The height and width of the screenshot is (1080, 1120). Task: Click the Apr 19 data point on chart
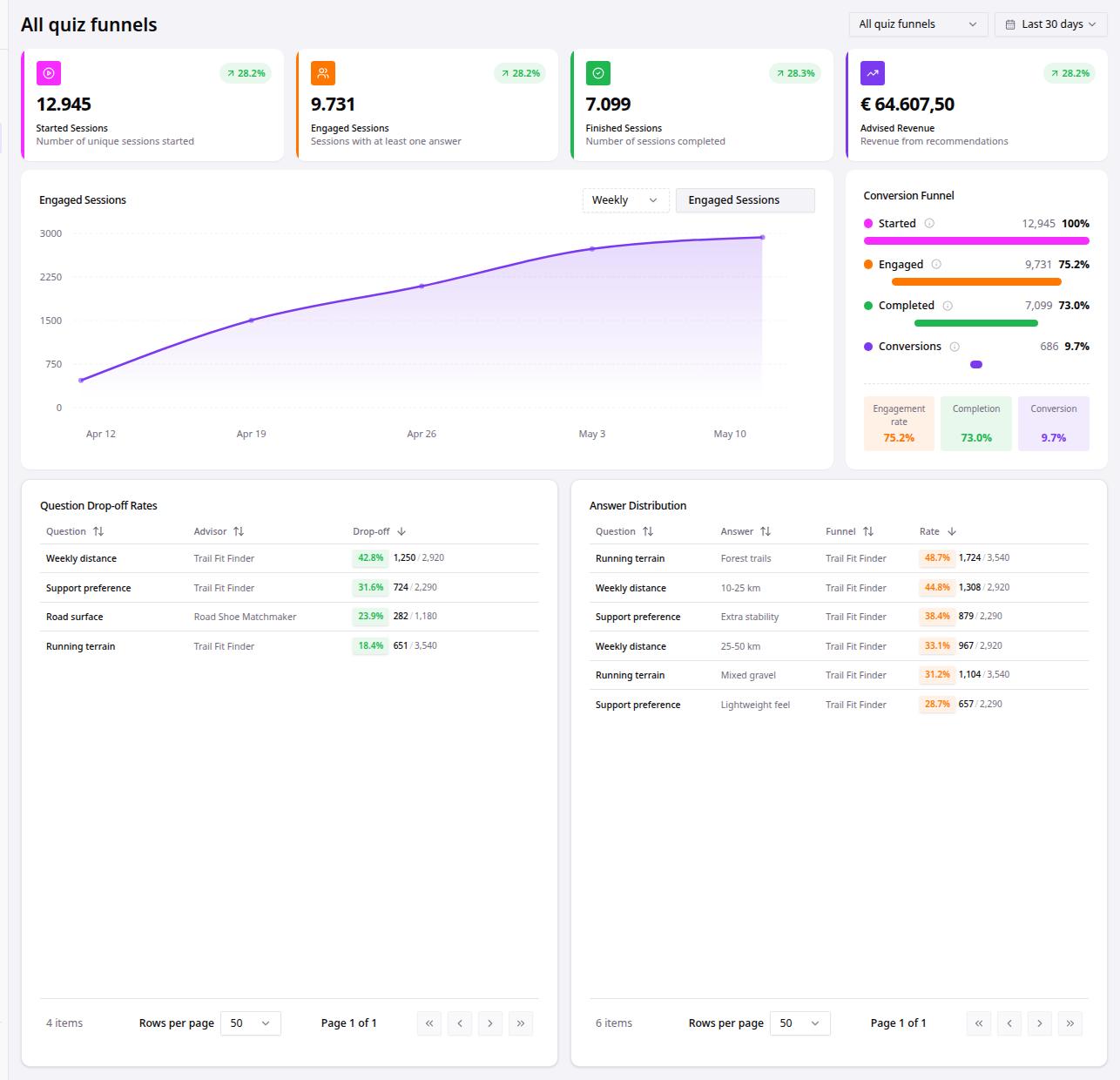[x=252, y=321]
